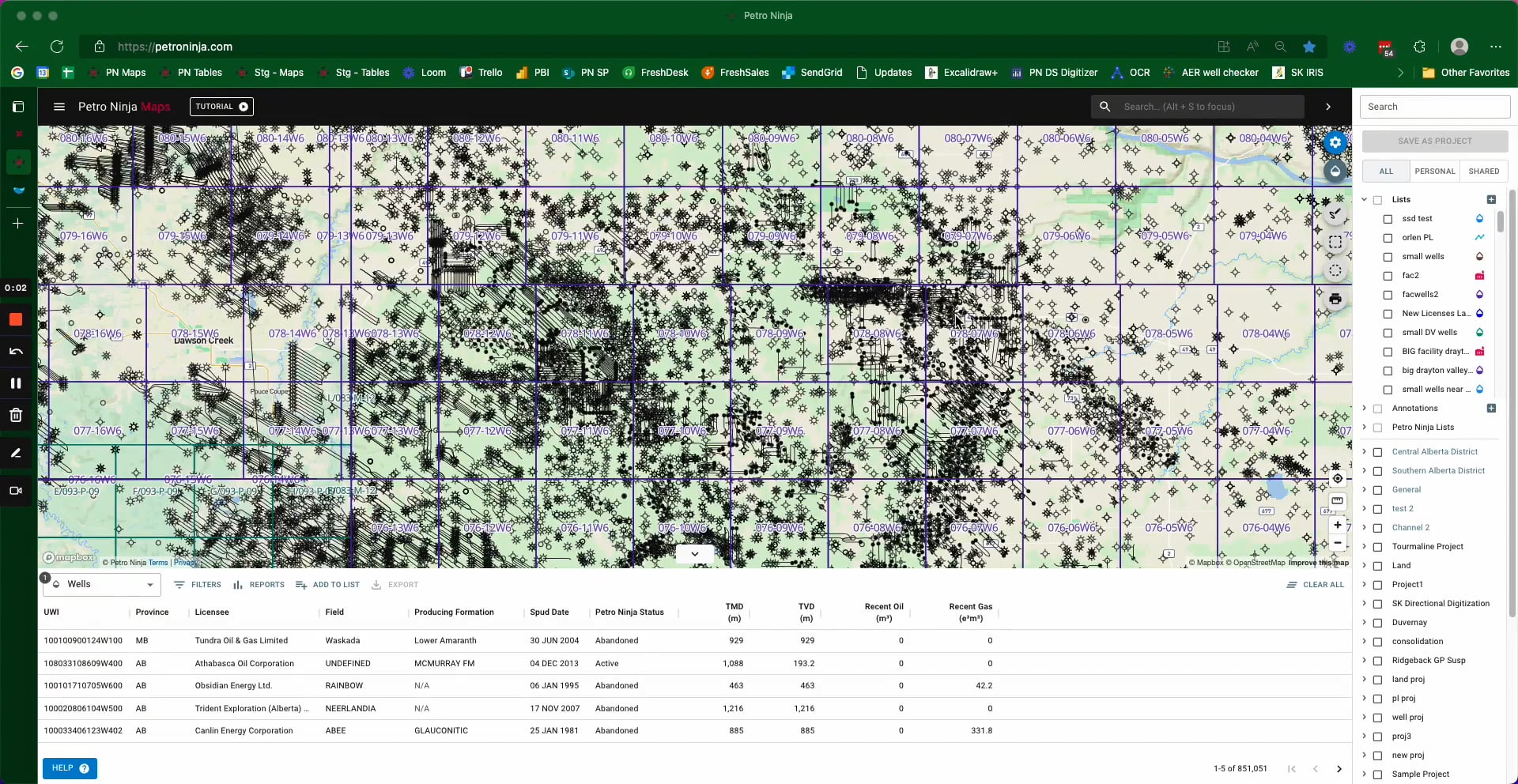Expand the Central Alberta District project

click(1365, 452)
